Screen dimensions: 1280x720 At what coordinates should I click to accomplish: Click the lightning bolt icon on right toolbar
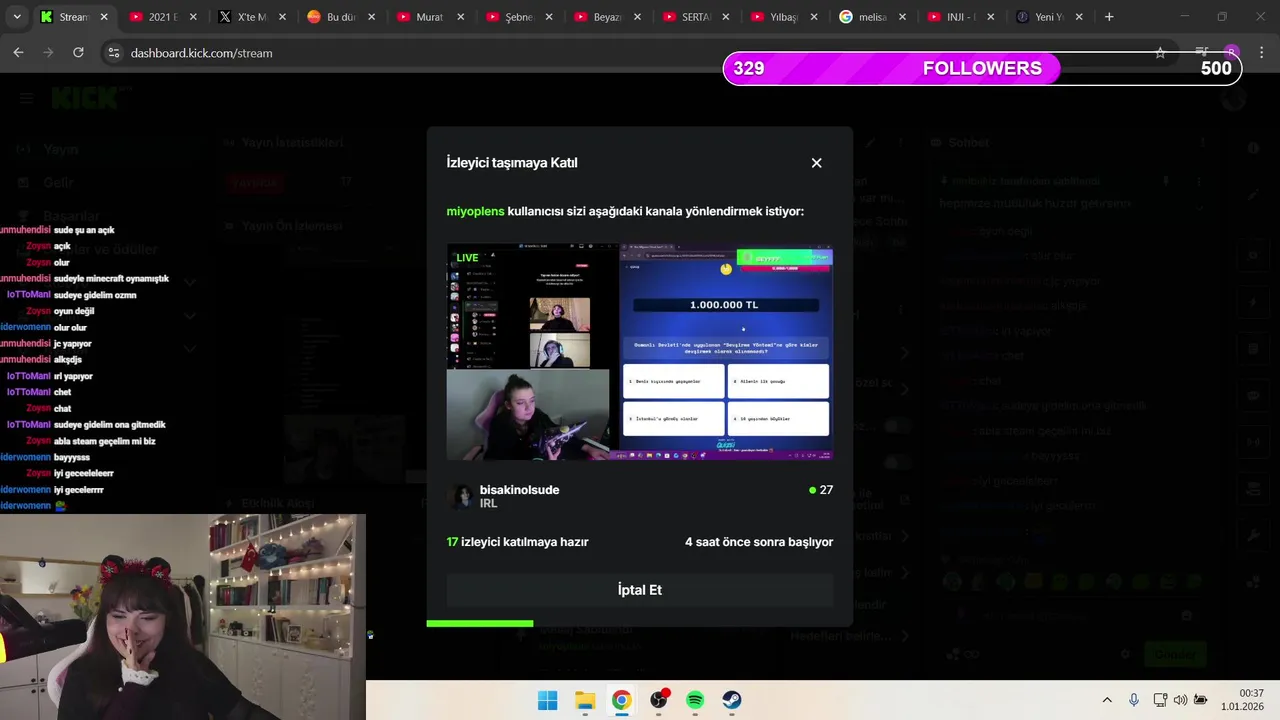pyautogui.click(x=1254, y=303)
